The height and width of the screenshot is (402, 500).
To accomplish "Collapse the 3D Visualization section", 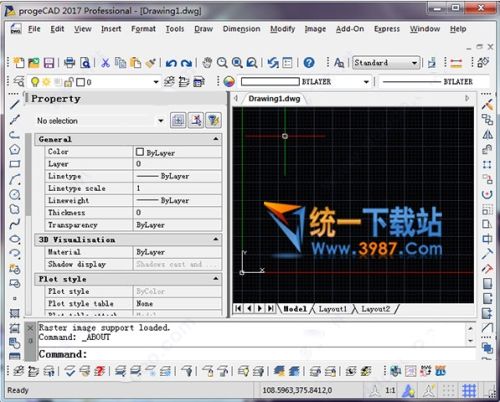I will [x=216, y=239].
